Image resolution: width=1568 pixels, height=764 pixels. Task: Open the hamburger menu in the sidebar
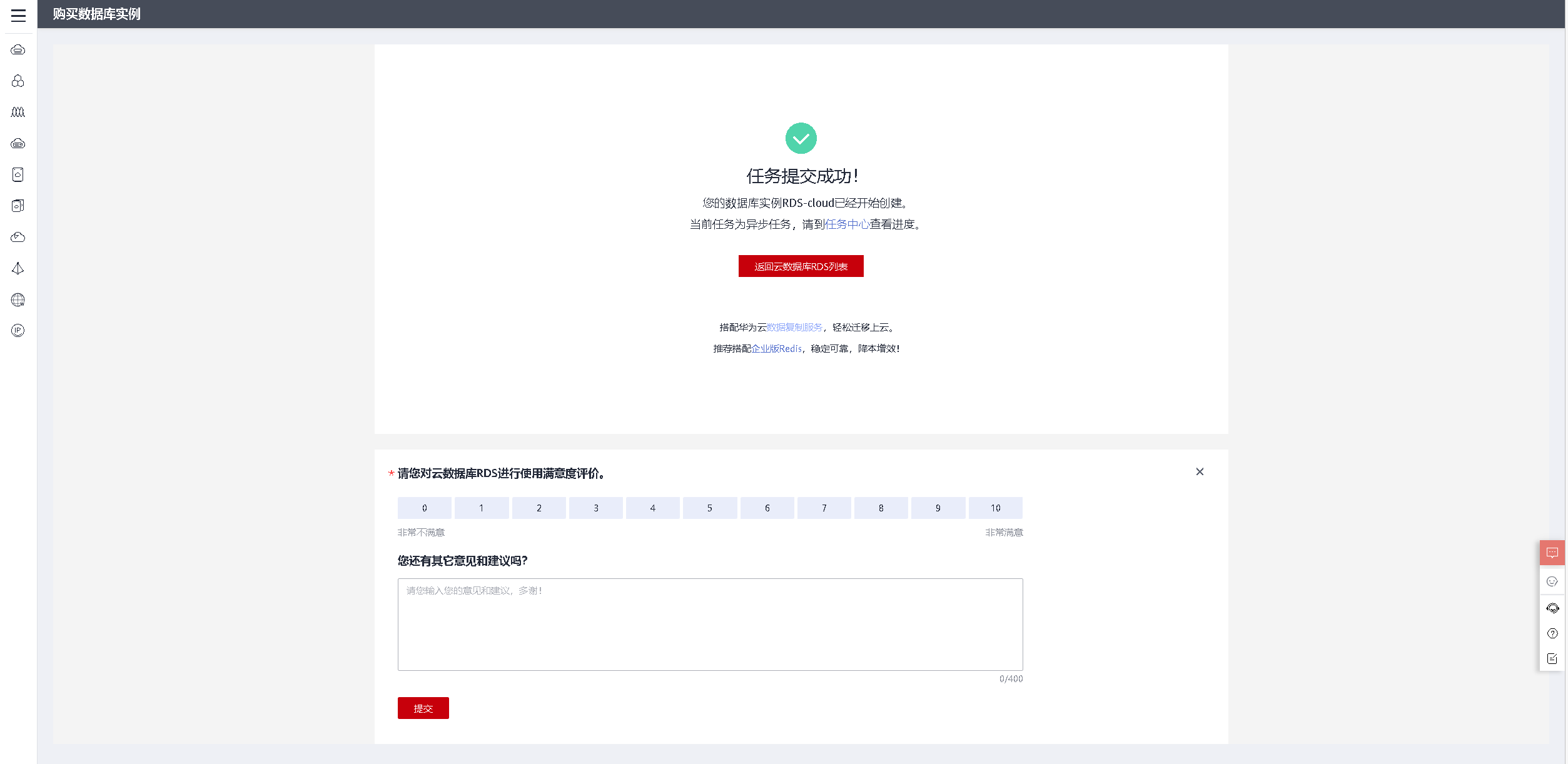18,16
